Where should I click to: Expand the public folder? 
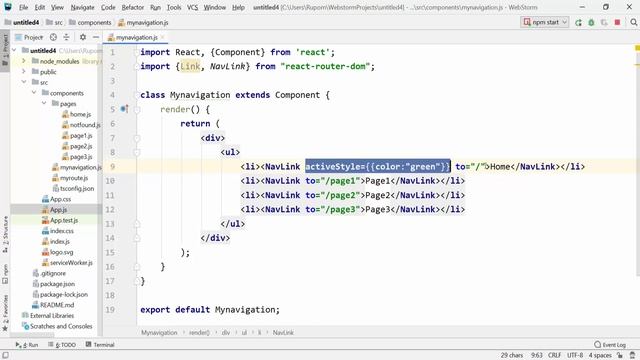tap(24, 72)
